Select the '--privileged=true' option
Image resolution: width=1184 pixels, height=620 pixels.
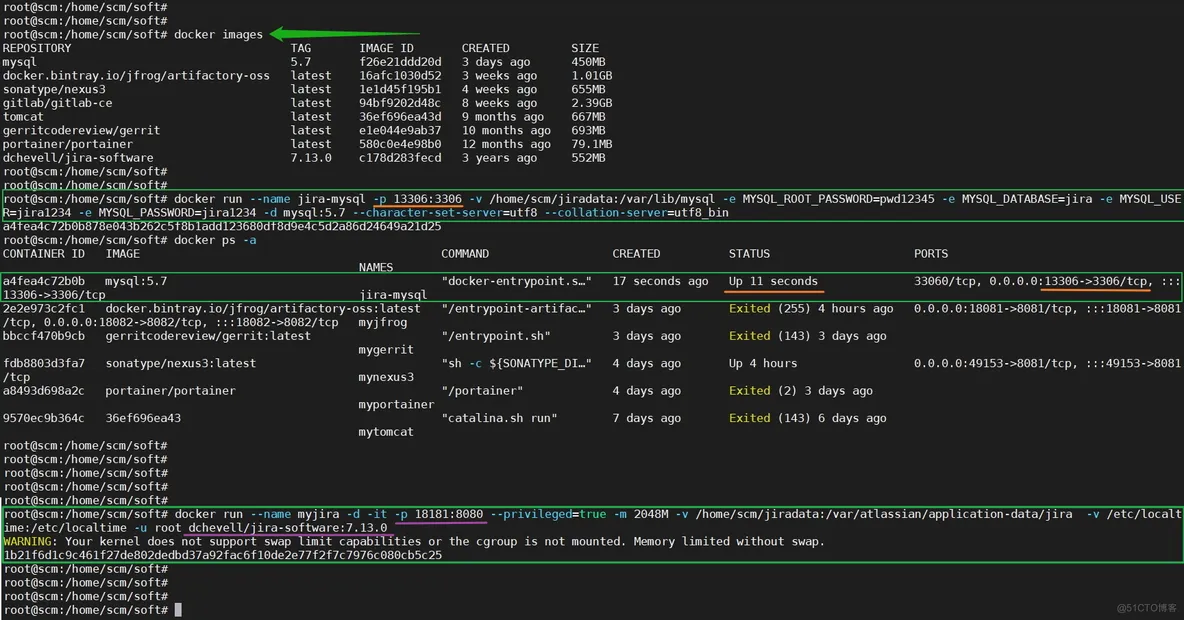548,514
